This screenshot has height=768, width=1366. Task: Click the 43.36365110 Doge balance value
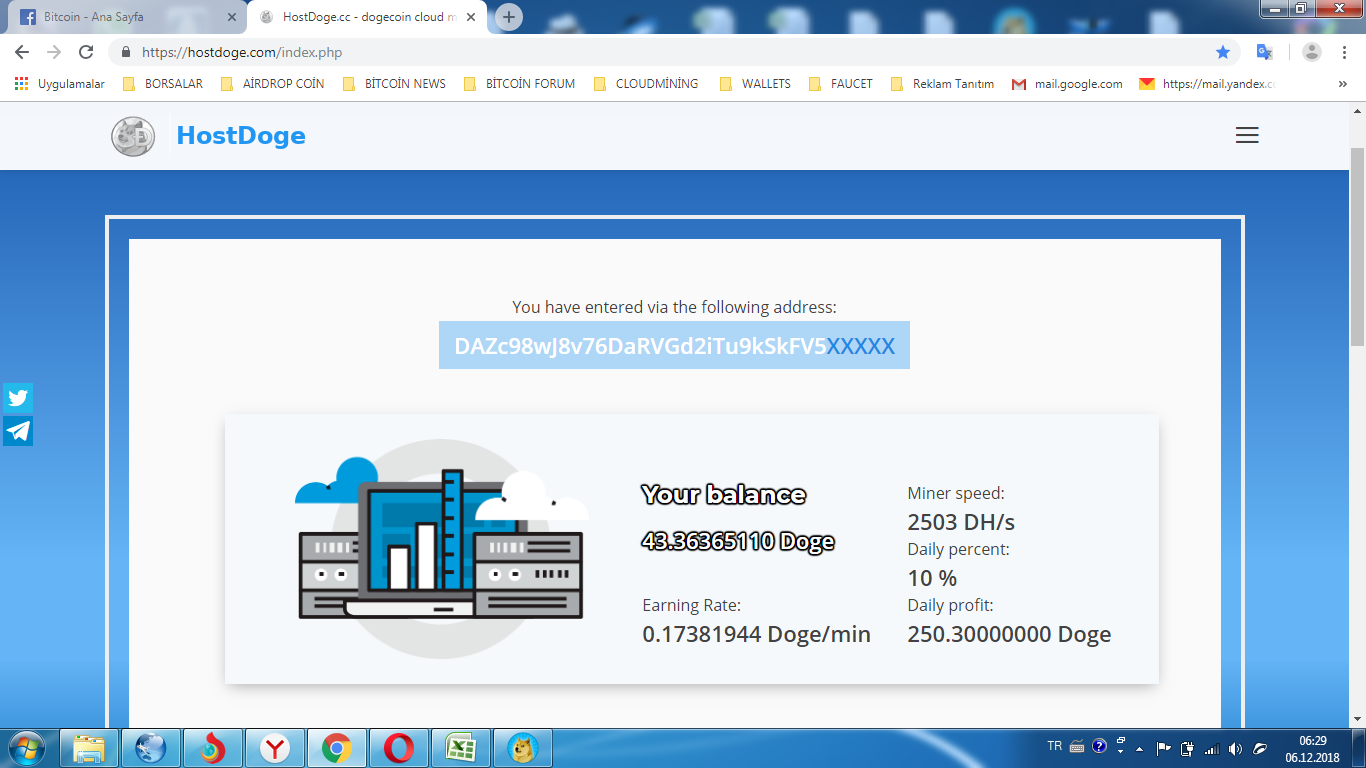tap(738, 542)
